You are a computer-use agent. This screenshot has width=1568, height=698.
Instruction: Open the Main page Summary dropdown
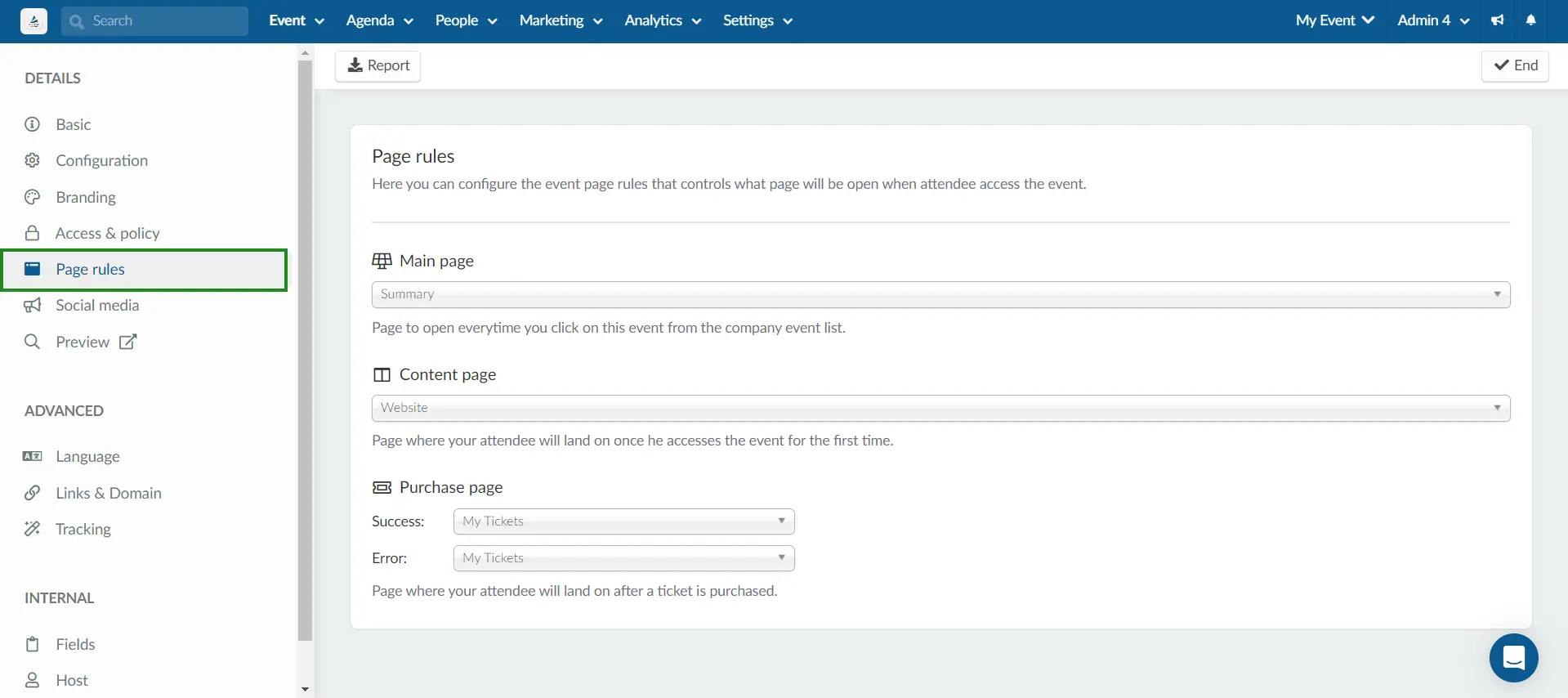click(940, 294)
